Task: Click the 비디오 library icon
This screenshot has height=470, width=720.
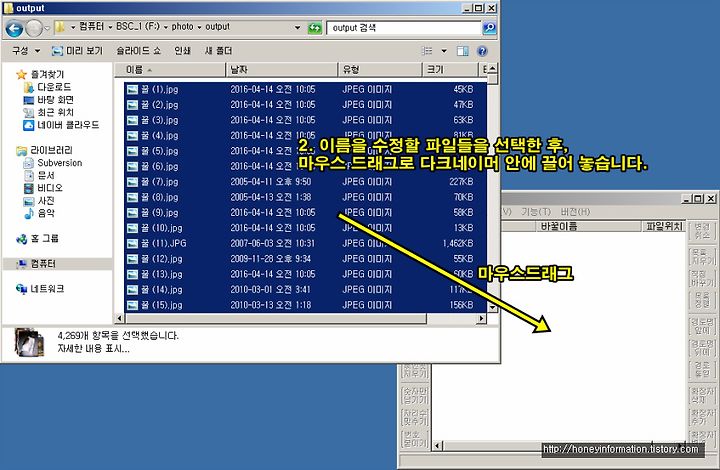Action: tap(28, 188)
